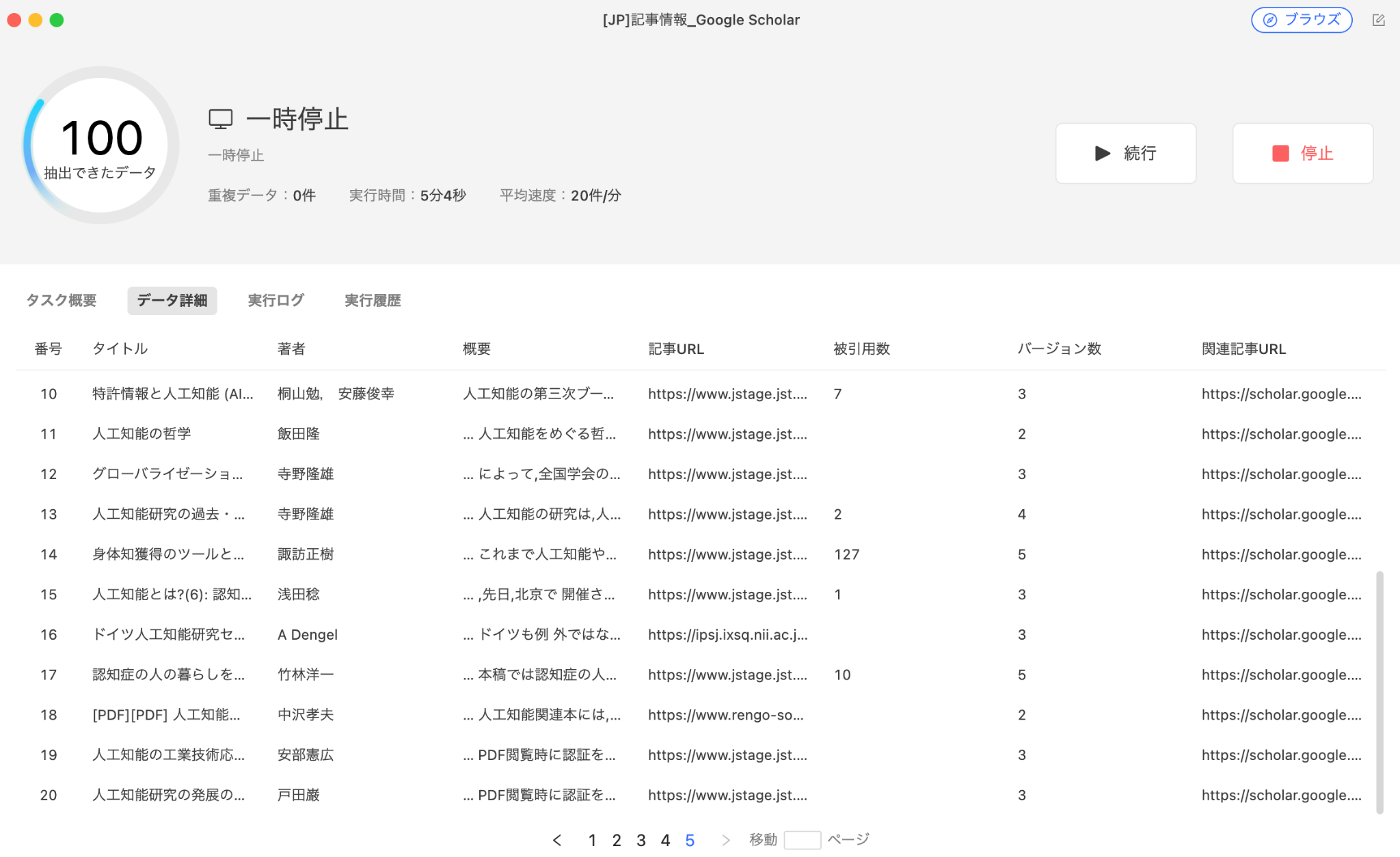Jump to page 3
The width and height of the screenshot is (1400, 857).
tap(641, 840)
